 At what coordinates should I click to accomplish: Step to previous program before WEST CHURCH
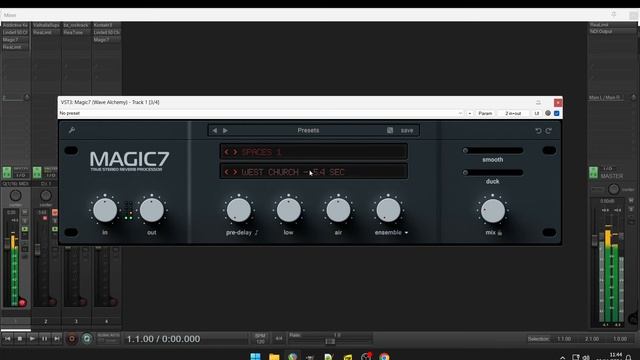227,172
